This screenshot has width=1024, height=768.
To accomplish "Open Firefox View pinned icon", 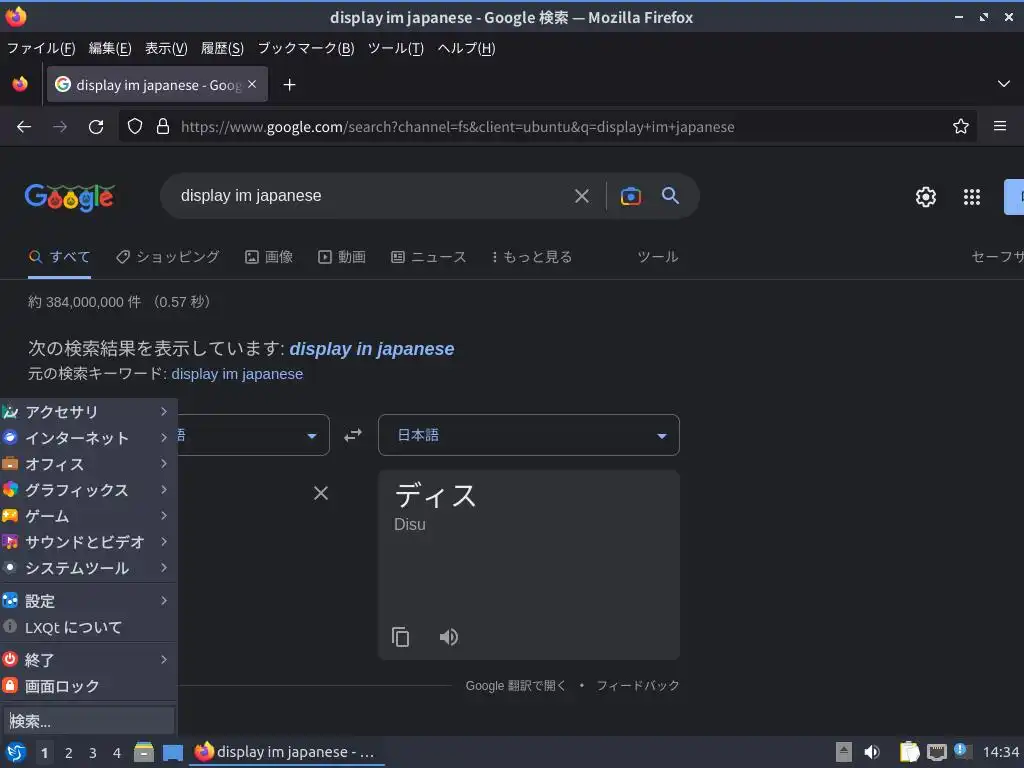I will click(x=20, y=84).
